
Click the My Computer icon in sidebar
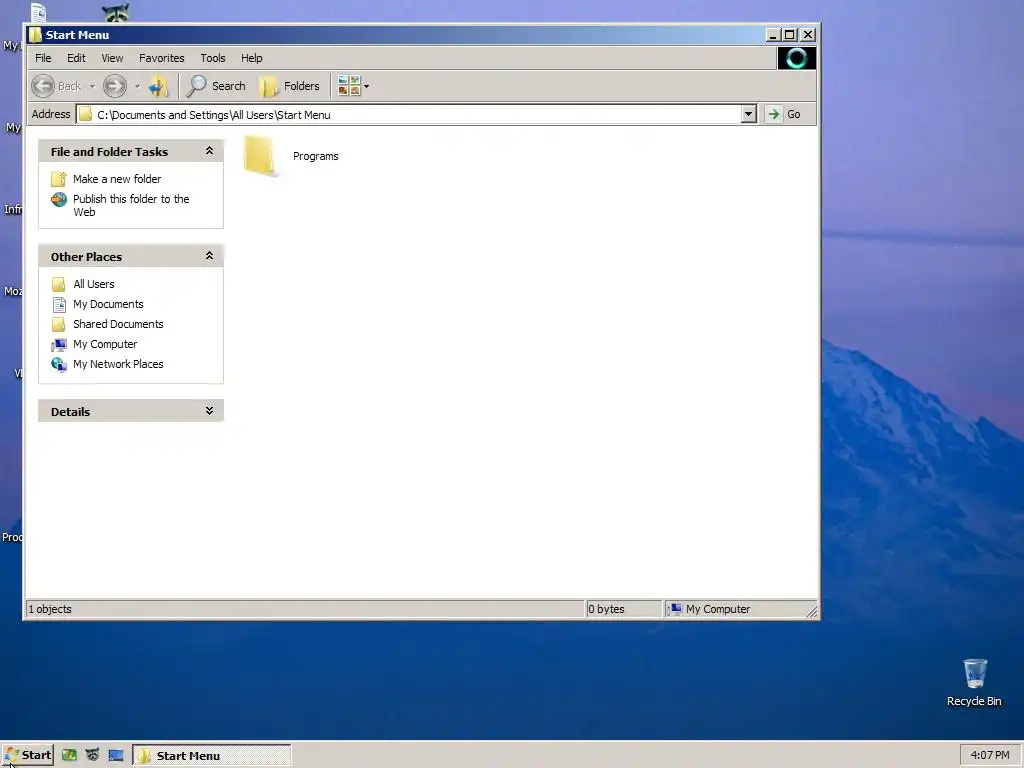pos(59,344)
